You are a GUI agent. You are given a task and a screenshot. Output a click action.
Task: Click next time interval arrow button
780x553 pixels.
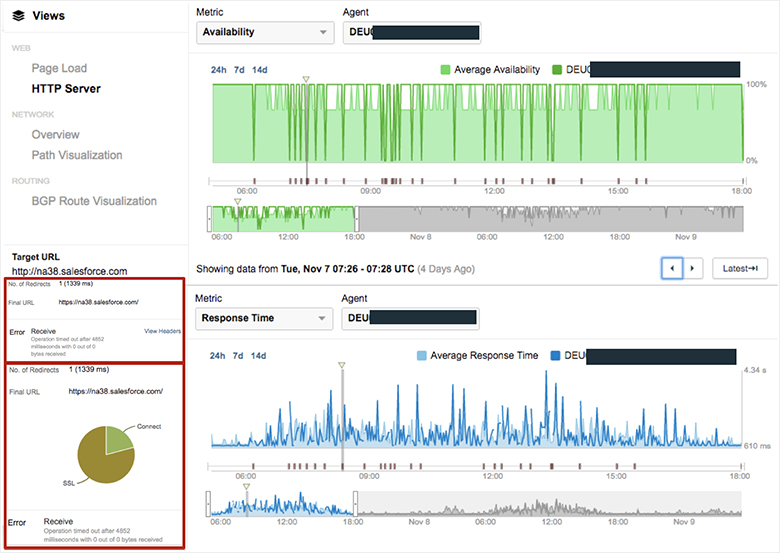click(x=693, y=268)
